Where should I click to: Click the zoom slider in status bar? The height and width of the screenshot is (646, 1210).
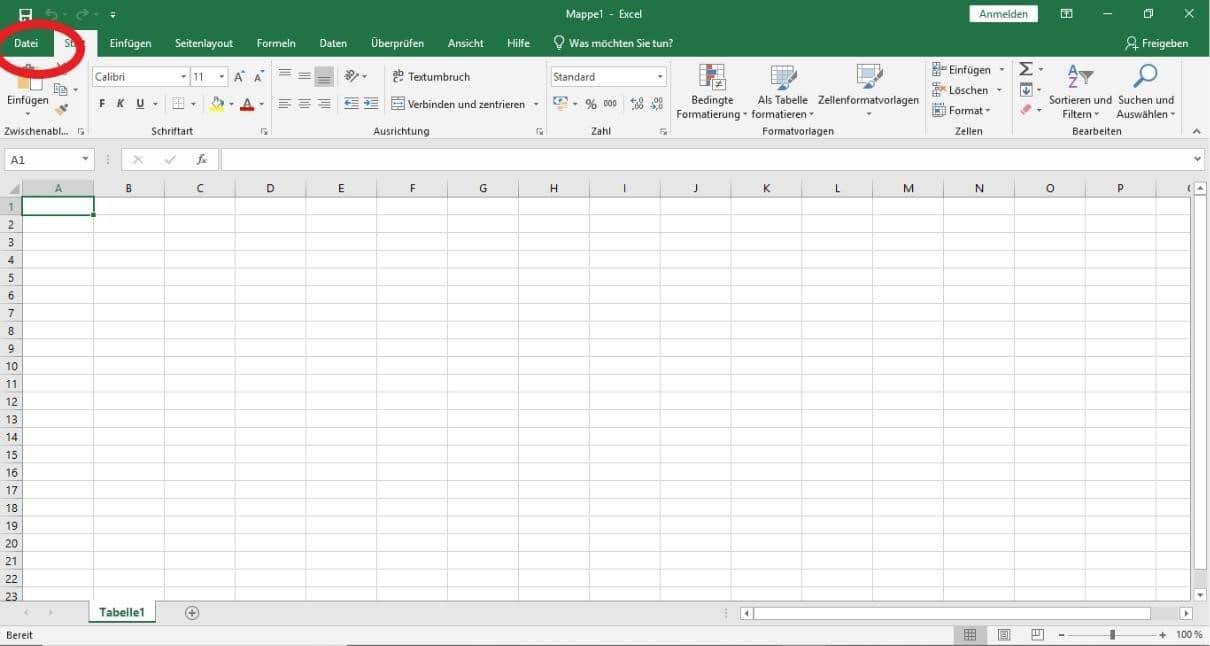click(x=1112, y=635)
